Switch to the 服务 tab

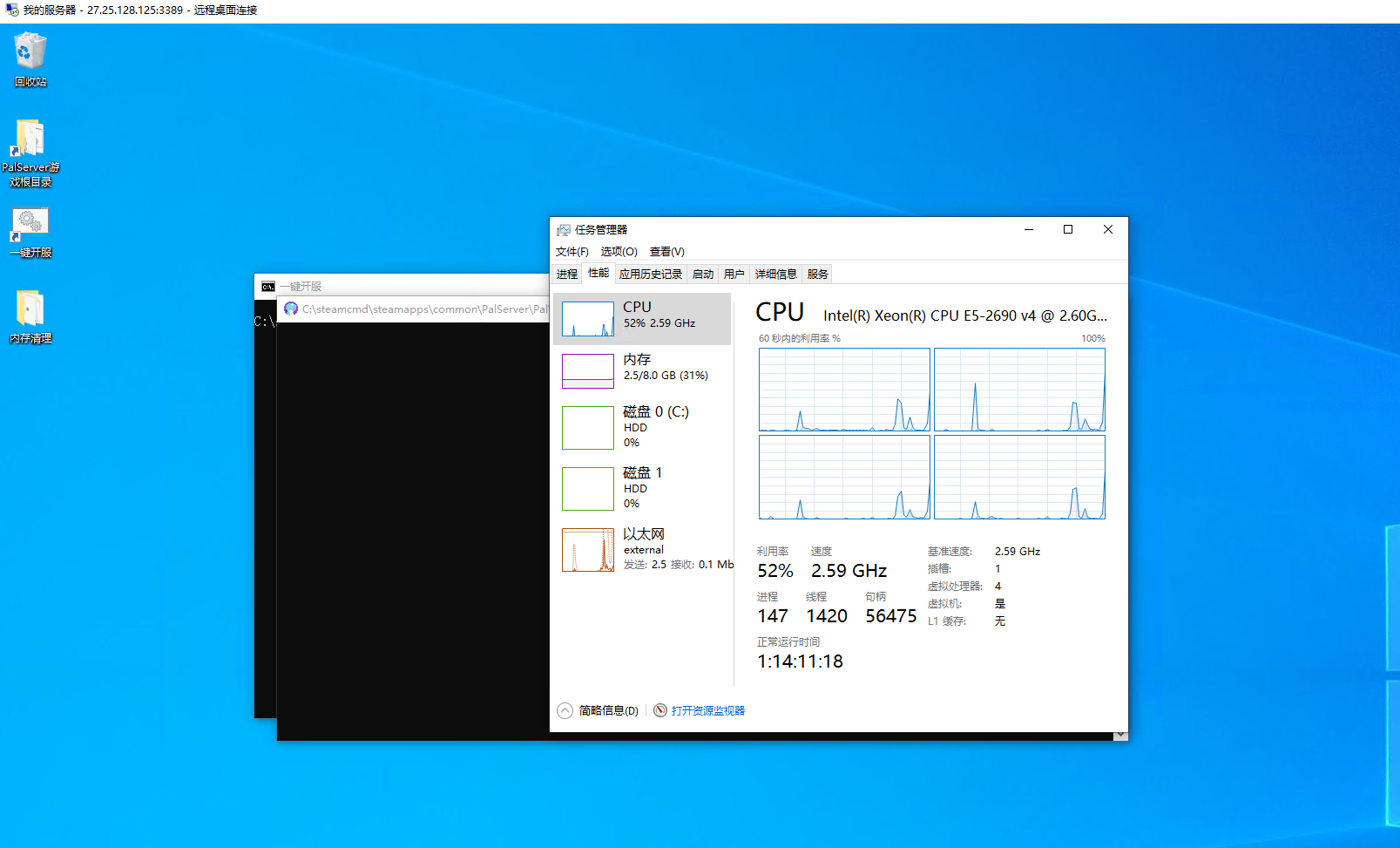[x=818, y=275]
